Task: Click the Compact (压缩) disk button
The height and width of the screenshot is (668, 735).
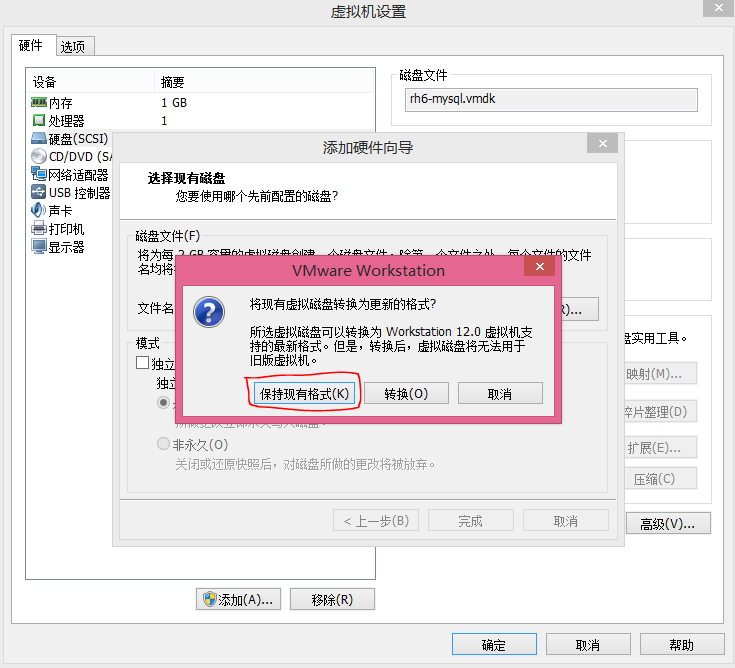Action: 660,479
